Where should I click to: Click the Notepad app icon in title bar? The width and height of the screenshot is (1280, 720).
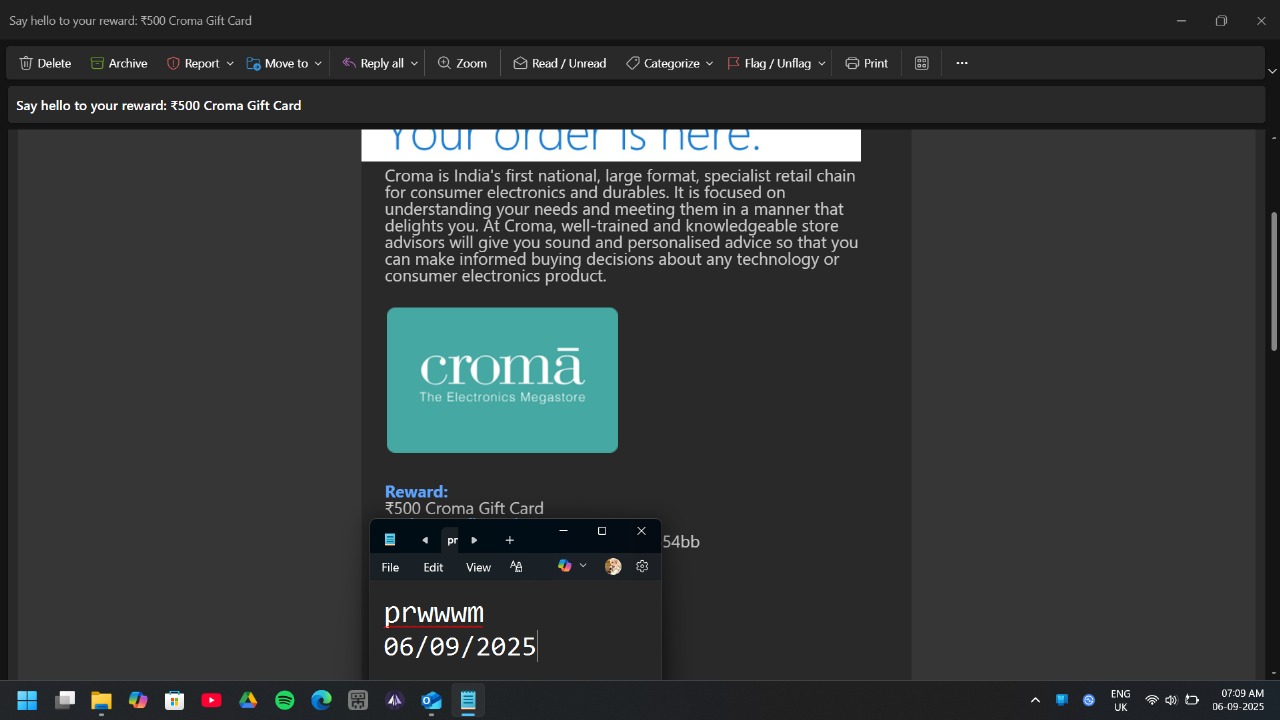tap(390, 540)
